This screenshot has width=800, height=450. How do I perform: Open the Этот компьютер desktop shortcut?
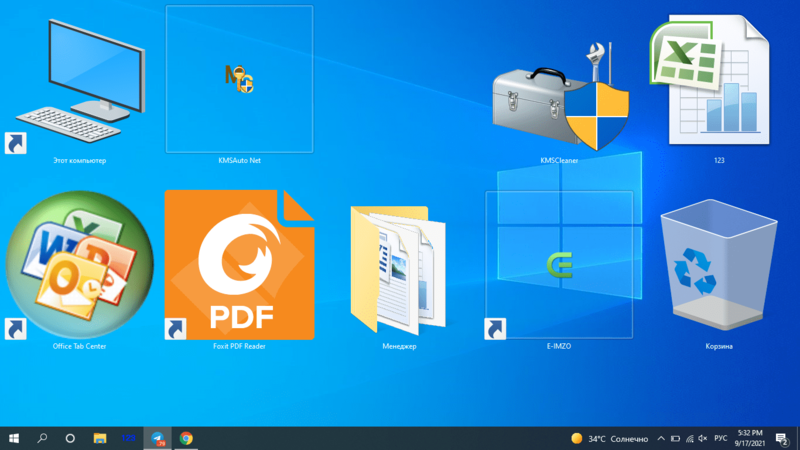click(x=80, y=82)
